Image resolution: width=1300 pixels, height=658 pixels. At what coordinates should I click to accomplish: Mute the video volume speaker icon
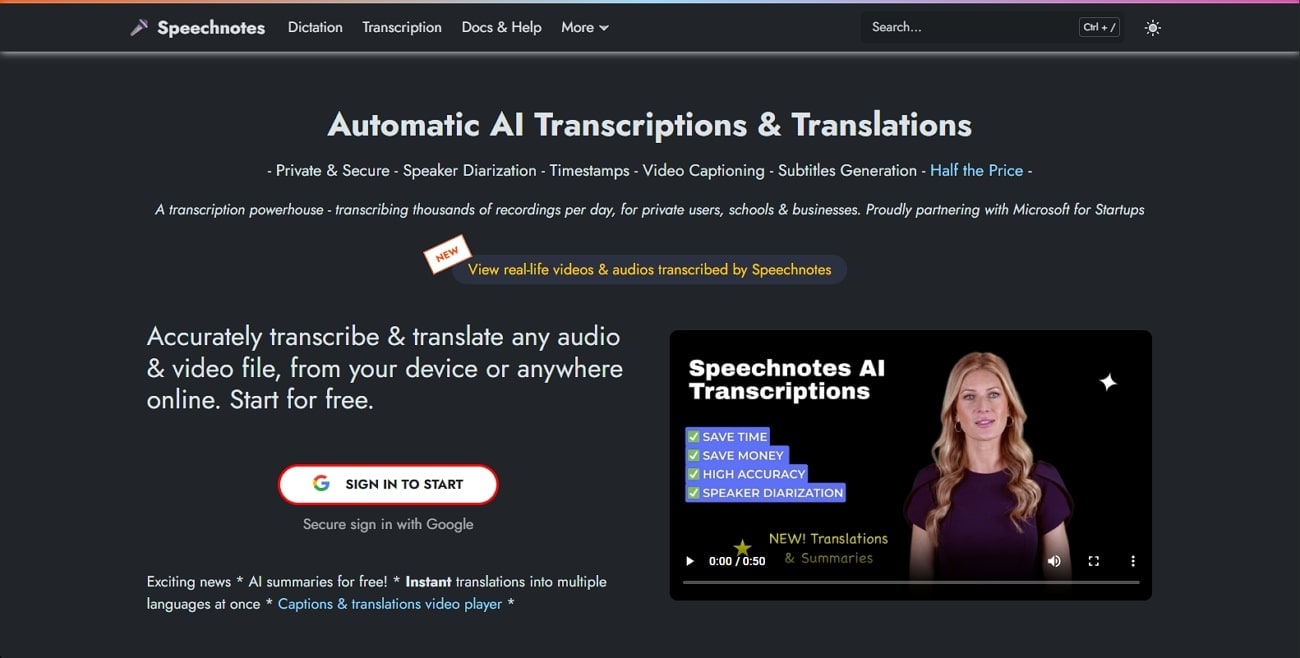[1054, 561]
